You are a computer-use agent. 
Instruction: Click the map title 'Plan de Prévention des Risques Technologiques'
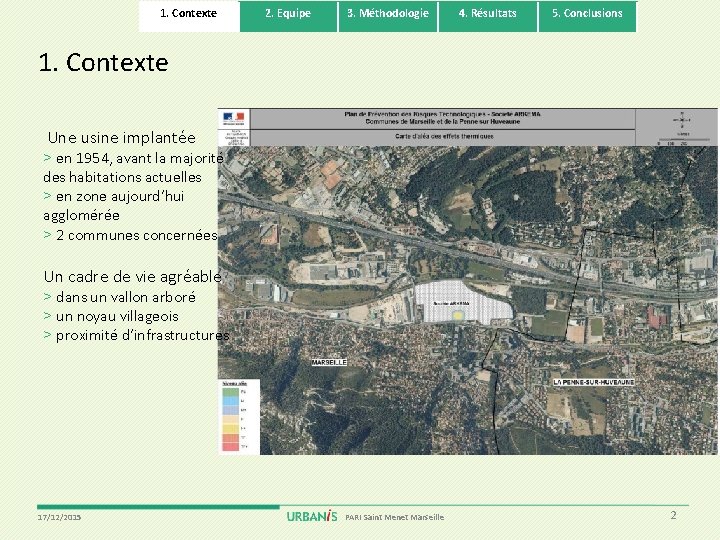pyautogui.click(x=443, y=114)
